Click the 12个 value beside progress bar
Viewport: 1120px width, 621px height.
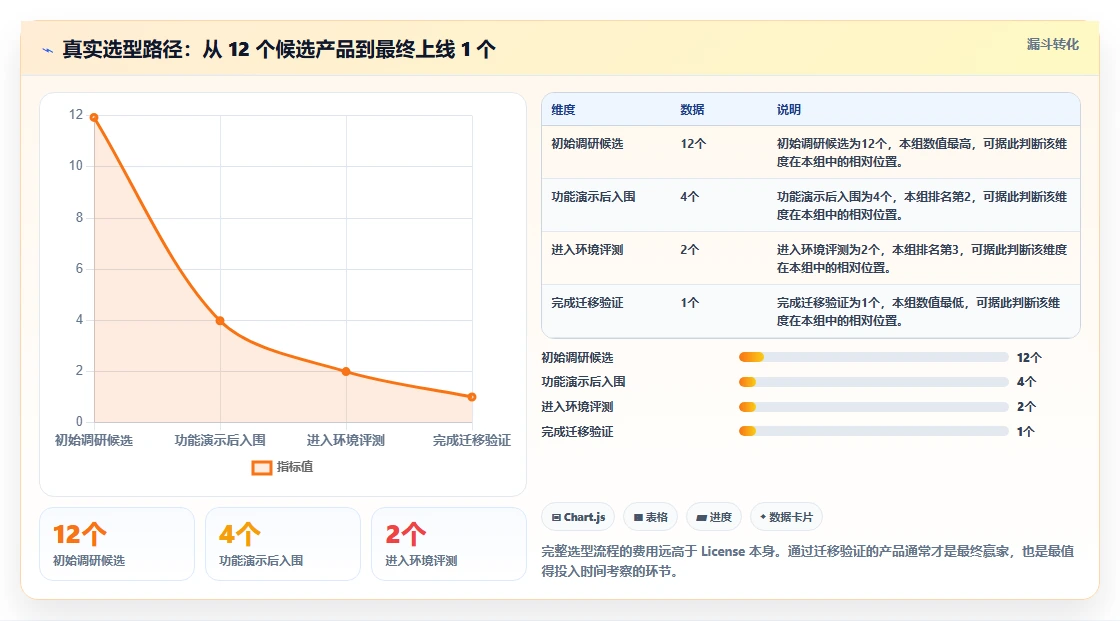tap(1029, 357)
